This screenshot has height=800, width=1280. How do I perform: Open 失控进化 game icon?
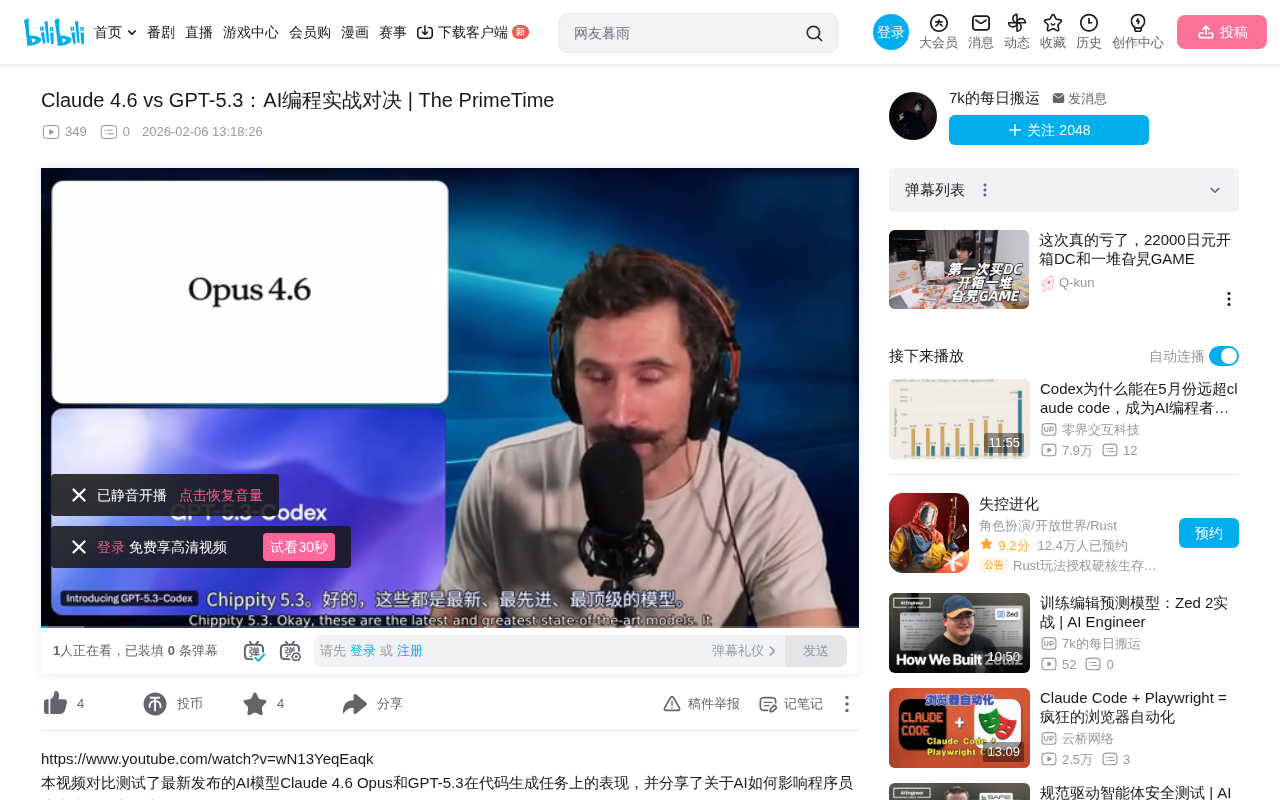point(929,533)
